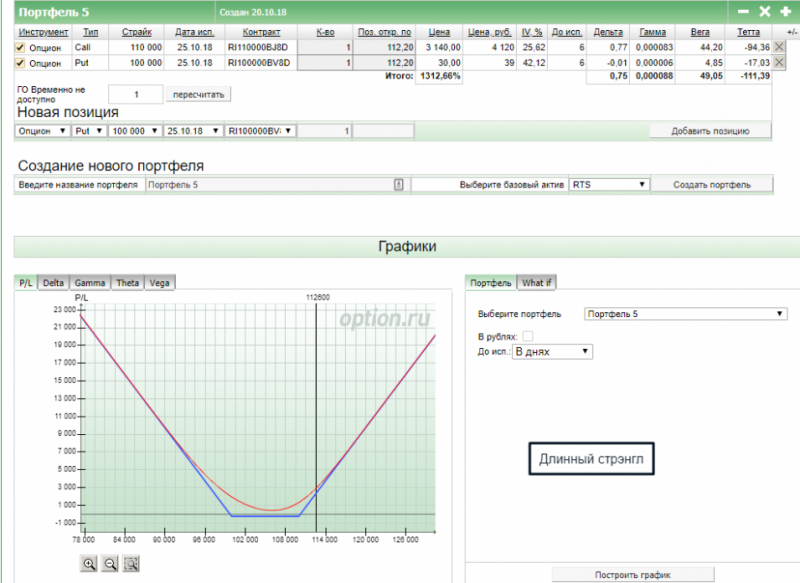Open the 'Выберите портфель' dropdown
Viewport: 800px width, 583px height.
[685, 314]
